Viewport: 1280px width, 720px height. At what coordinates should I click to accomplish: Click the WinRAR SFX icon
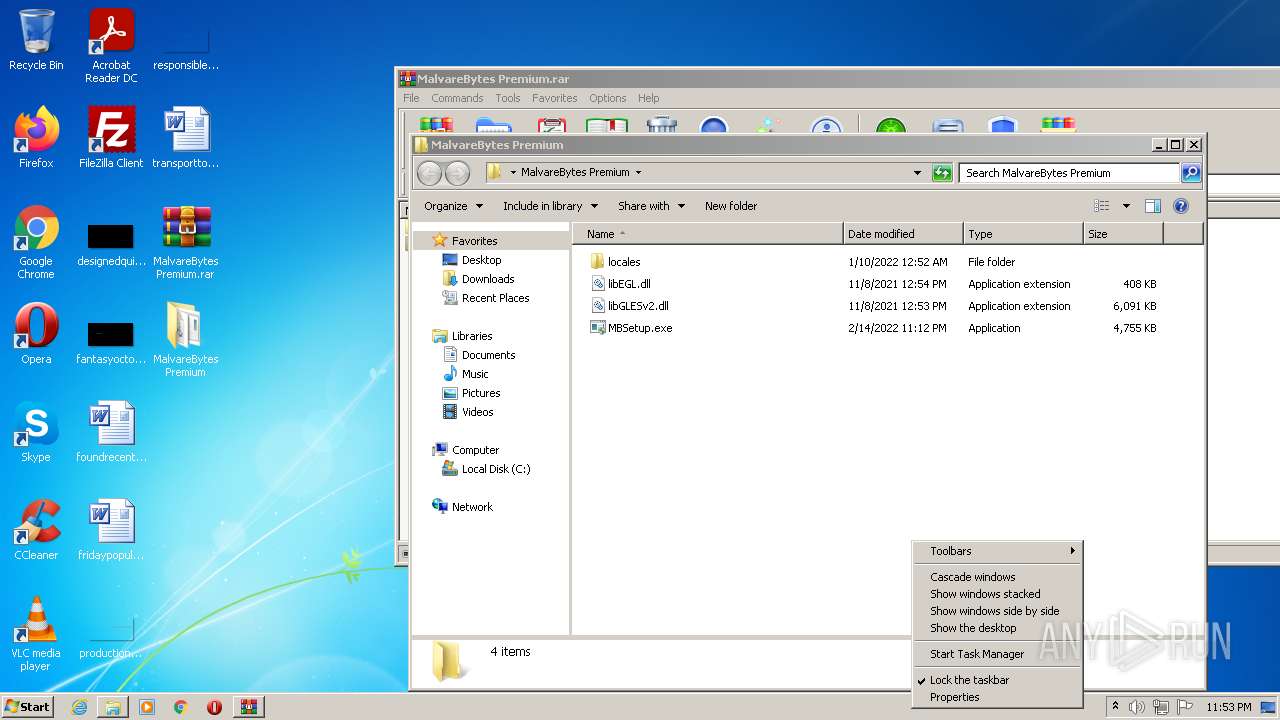coord(1058,126)
